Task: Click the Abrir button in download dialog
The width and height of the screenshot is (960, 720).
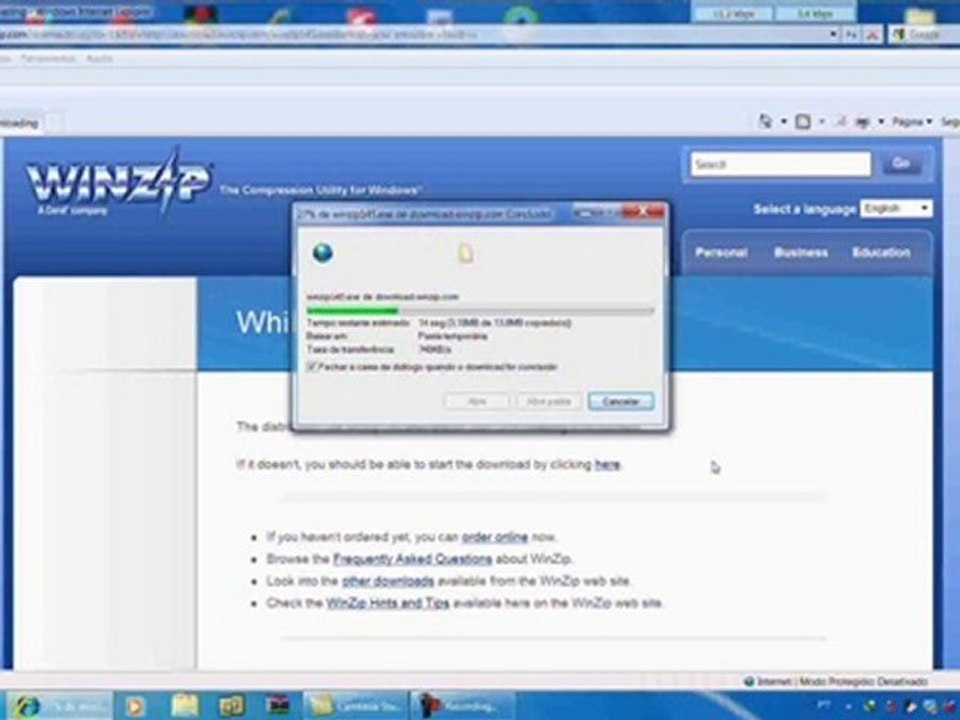Action: tap(476, 402)
